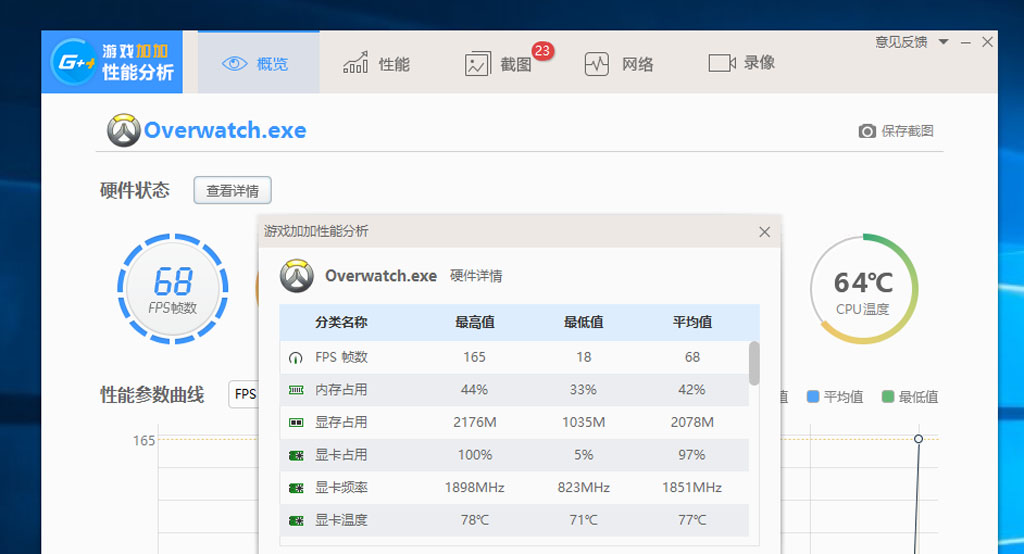Viewport: 1024px width, 554px height.
Task: Open the FPS curve parameter dropdown
Action: tap(244, 394)
